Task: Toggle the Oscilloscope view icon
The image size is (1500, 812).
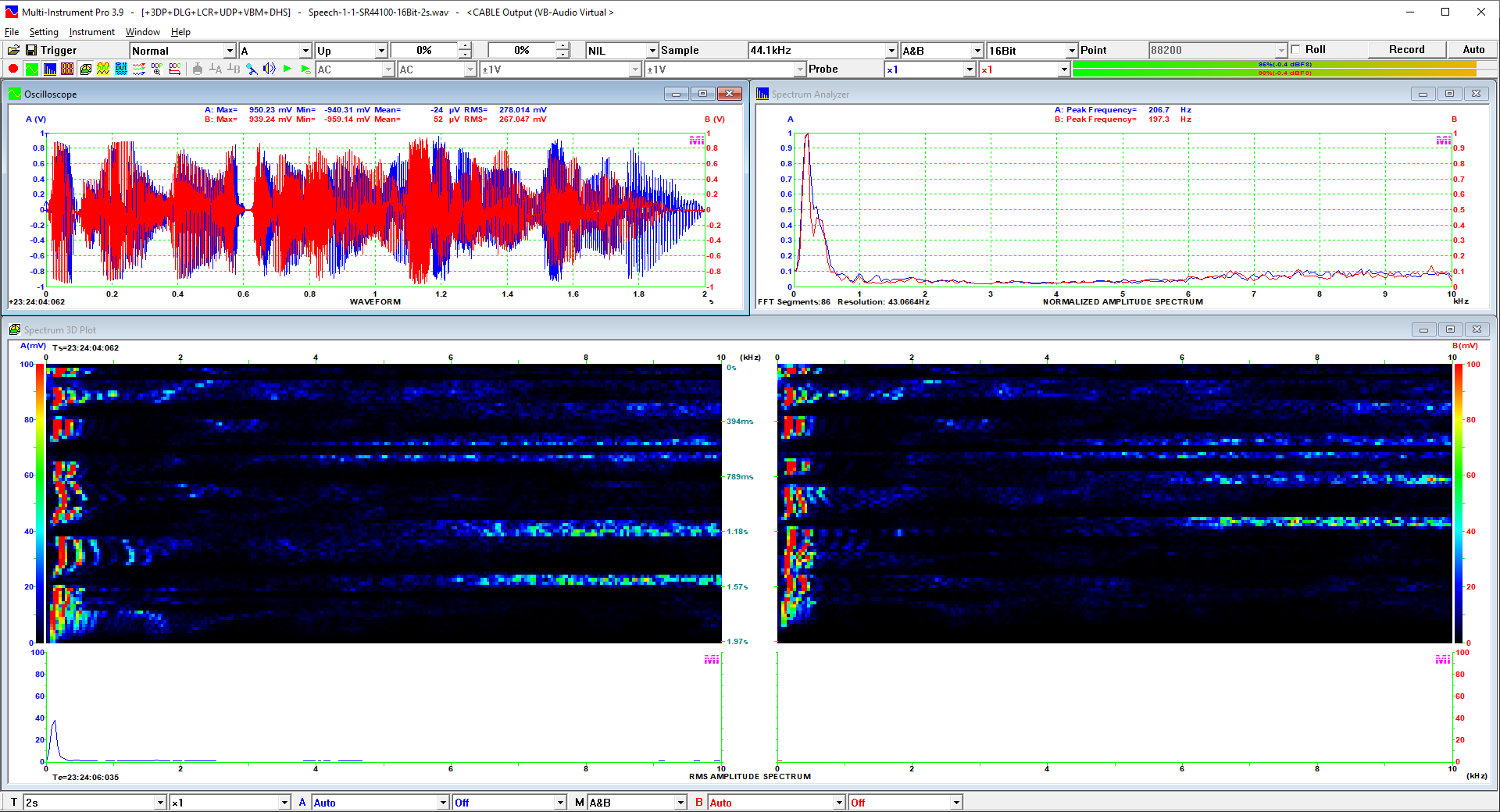Action: 31,69
